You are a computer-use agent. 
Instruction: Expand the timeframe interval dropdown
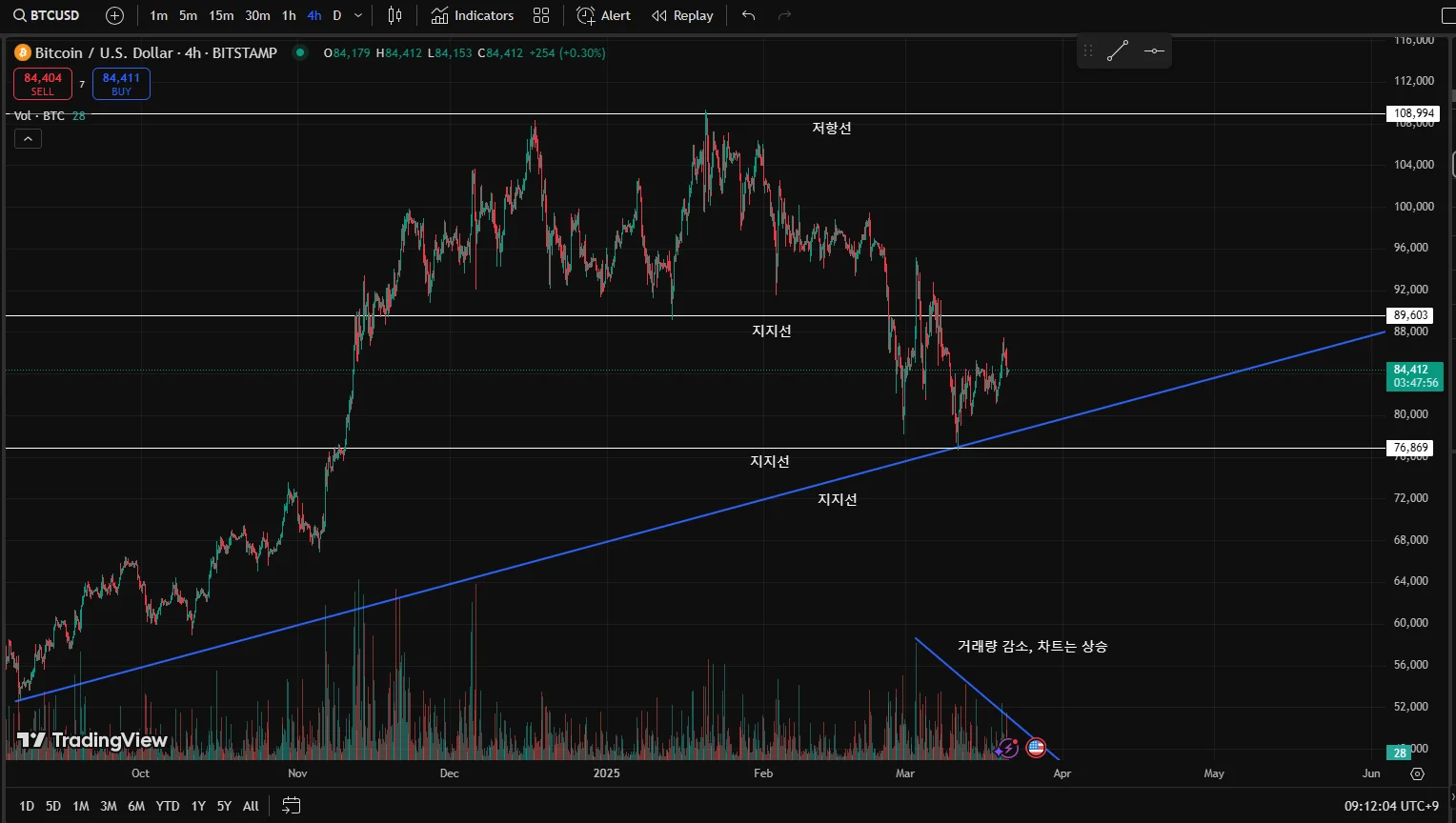(x=358, y=15)
